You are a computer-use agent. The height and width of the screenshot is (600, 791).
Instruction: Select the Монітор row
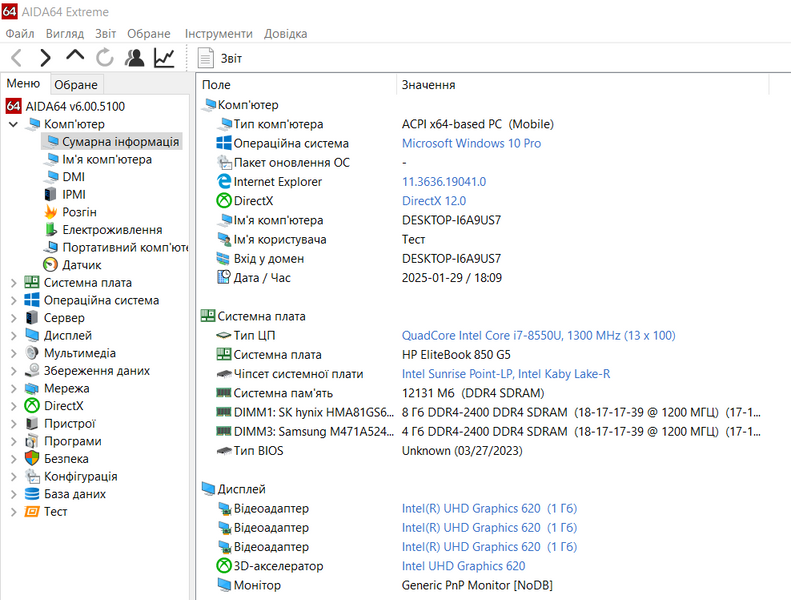pyautogui.click(x=484, y=585)
